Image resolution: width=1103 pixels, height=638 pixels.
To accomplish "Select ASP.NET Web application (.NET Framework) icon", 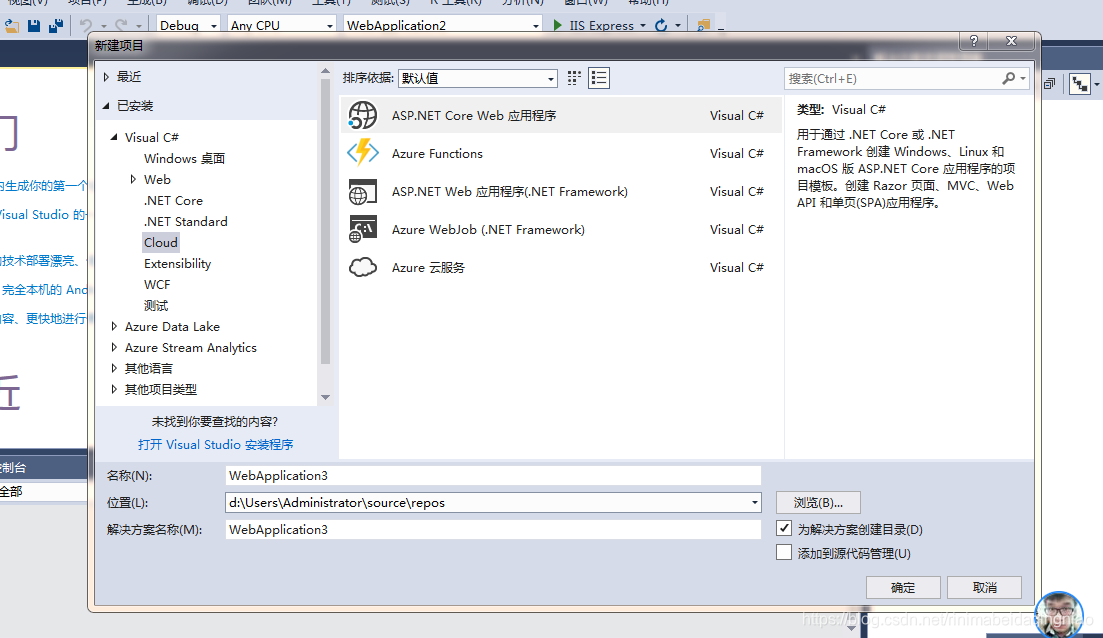I will click(x=363, y=191).
